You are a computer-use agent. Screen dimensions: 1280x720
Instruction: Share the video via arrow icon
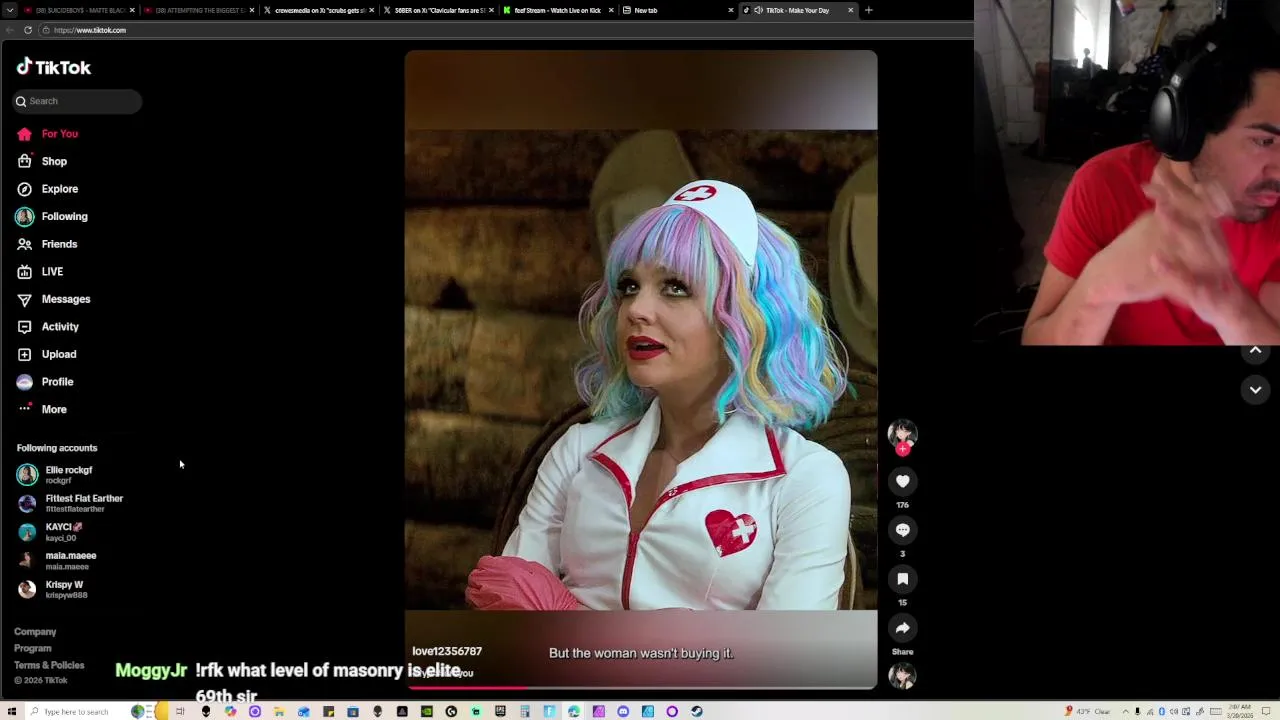tap(903, 628)
